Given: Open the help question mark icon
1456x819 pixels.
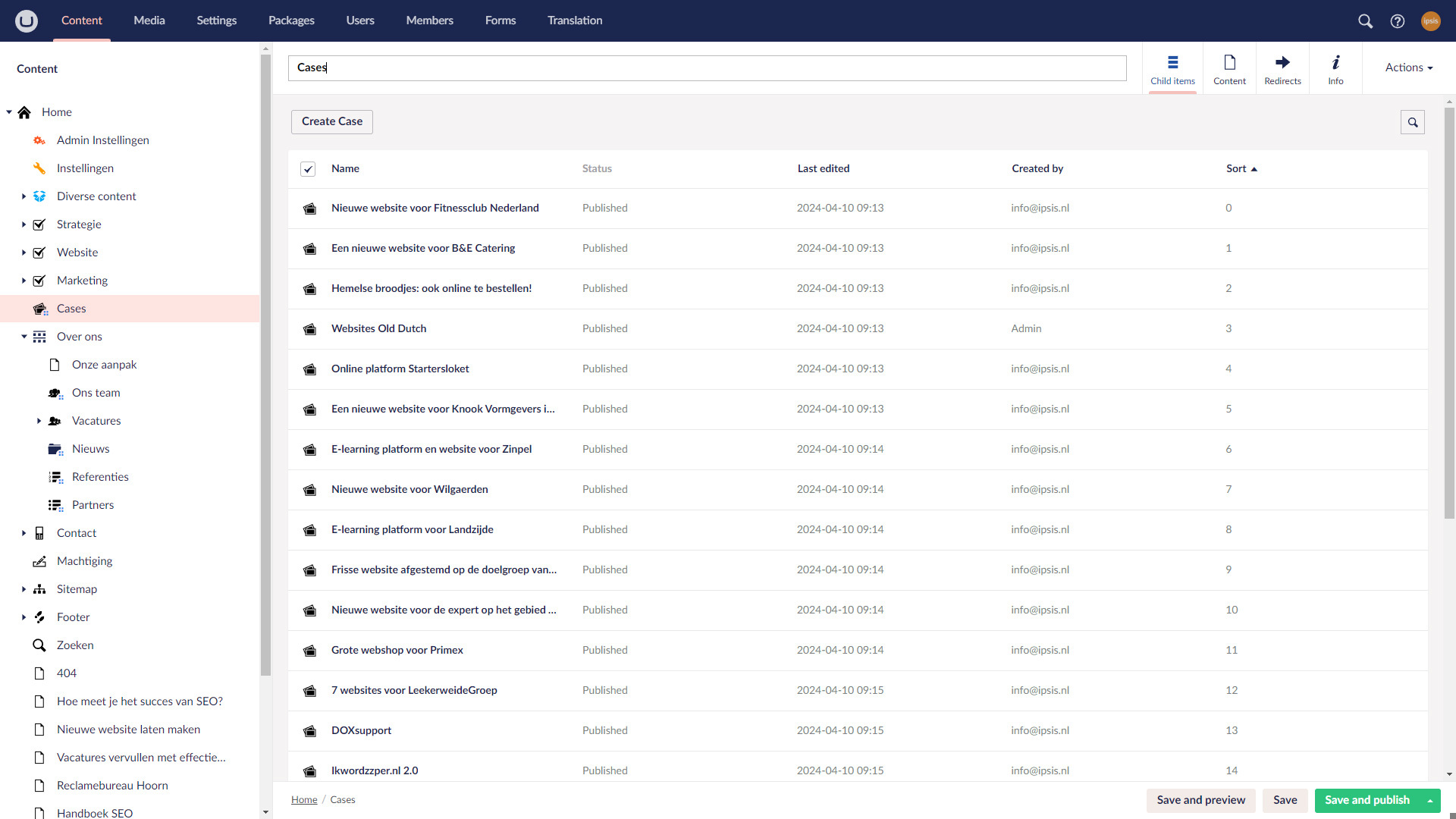Looking at the screenshot, I should click(1398, 21).
